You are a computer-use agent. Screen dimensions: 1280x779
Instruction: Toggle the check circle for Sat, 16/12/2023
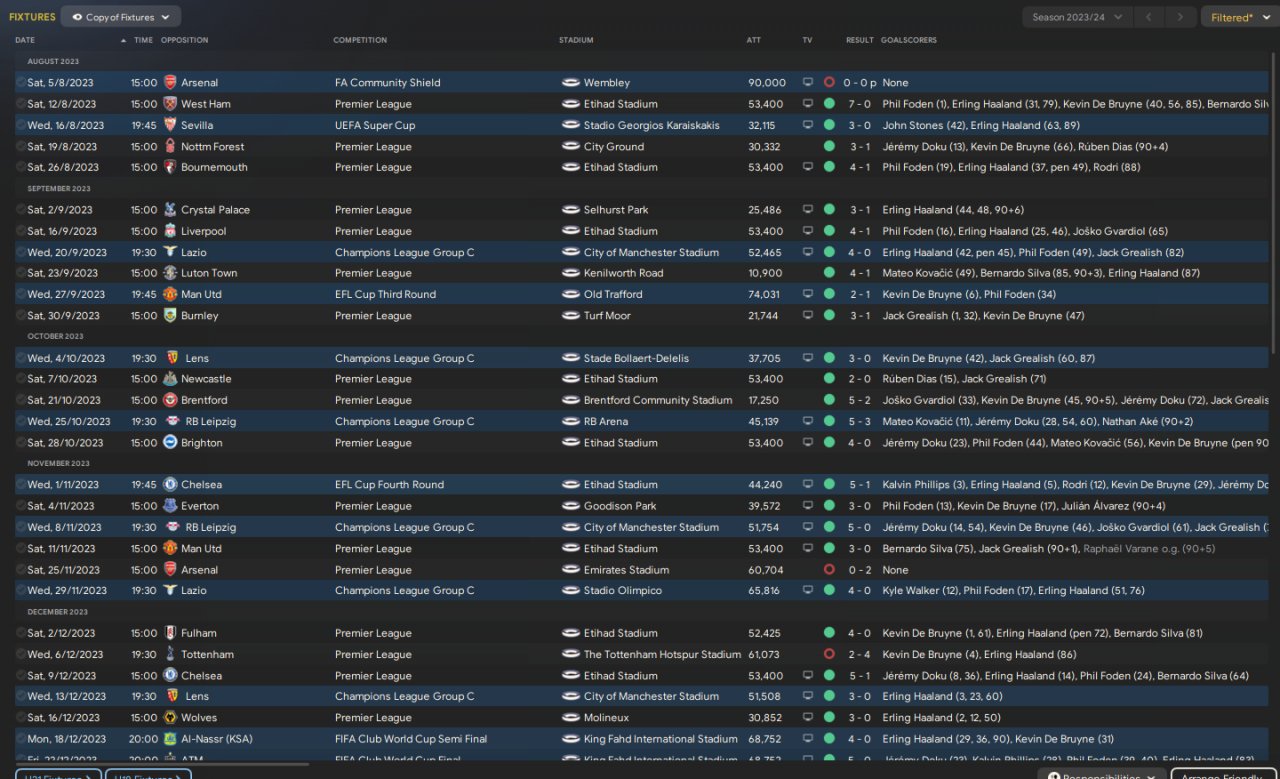tap(21, 717)
